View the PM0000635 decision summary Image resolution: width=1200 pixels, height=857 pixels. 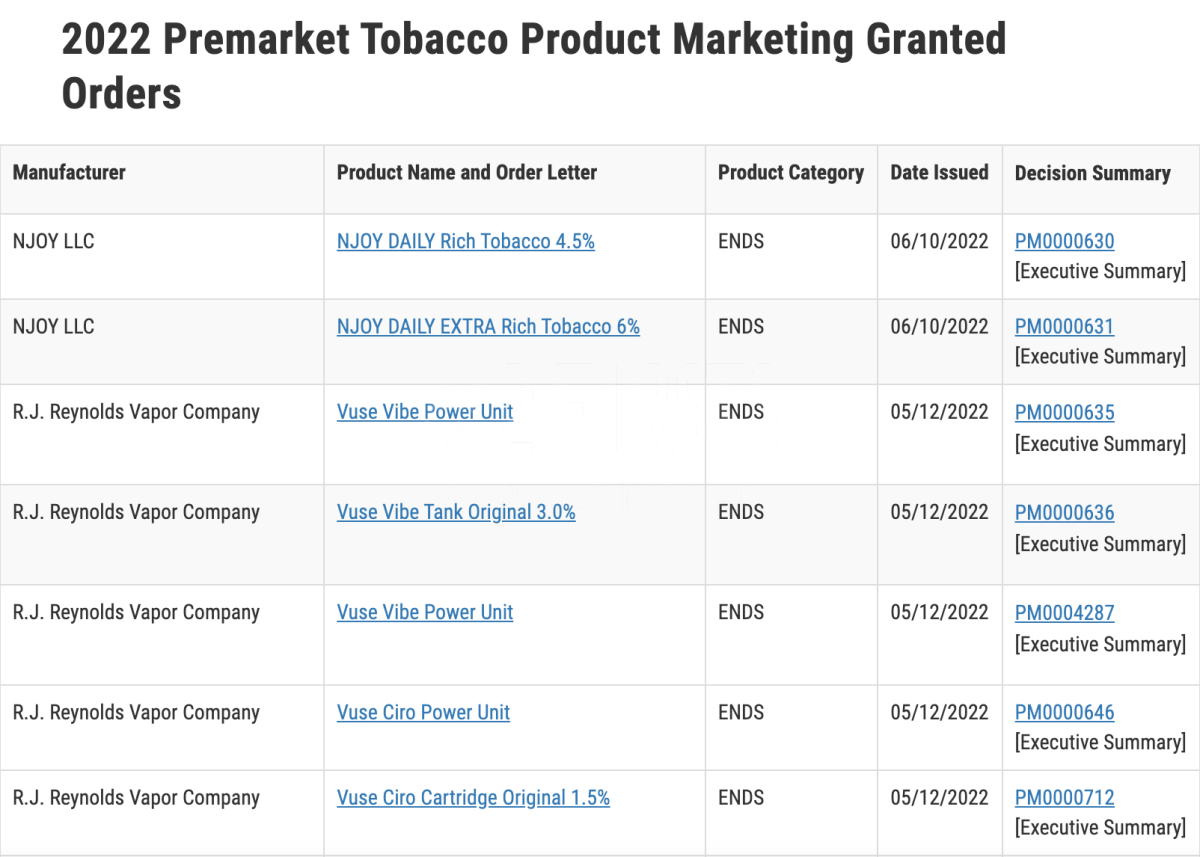point(1064,412)
